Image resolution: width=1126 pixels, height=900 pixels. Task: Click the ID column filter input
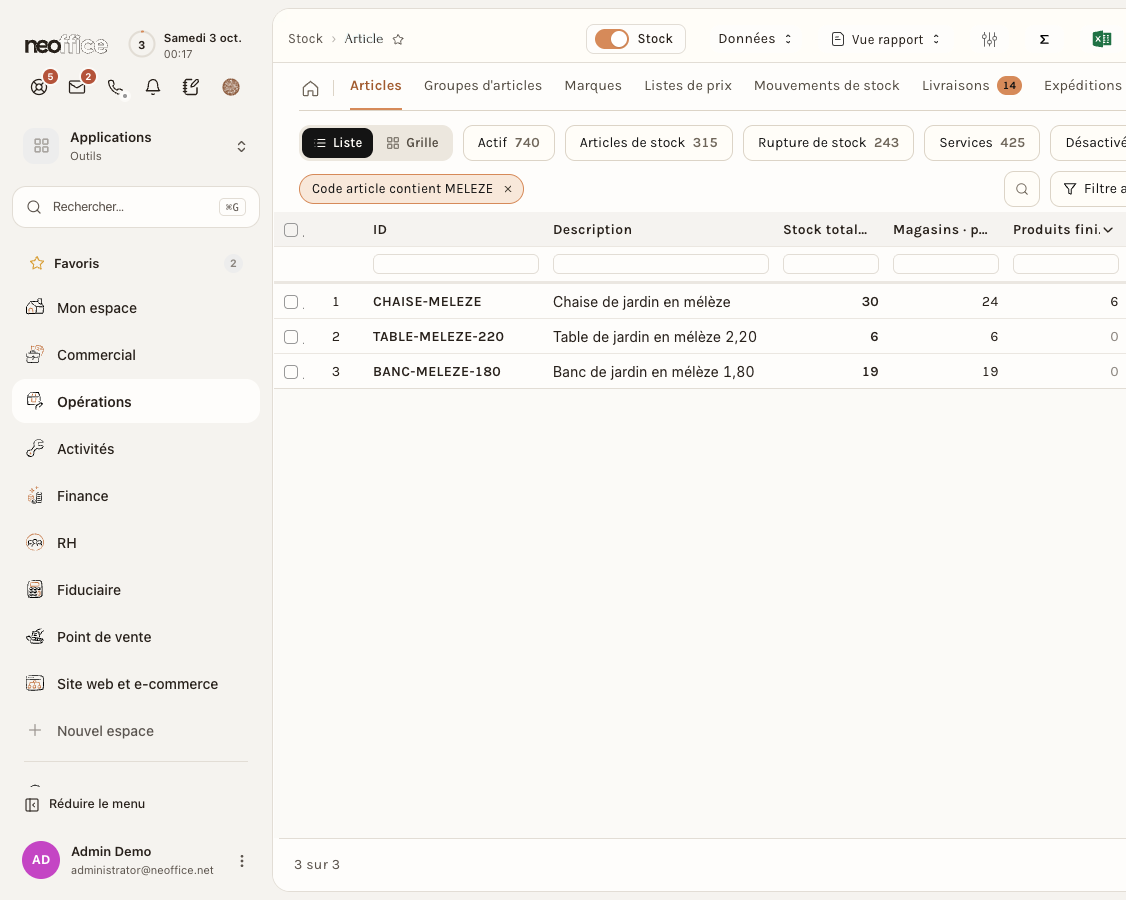[x=455, y=264]
